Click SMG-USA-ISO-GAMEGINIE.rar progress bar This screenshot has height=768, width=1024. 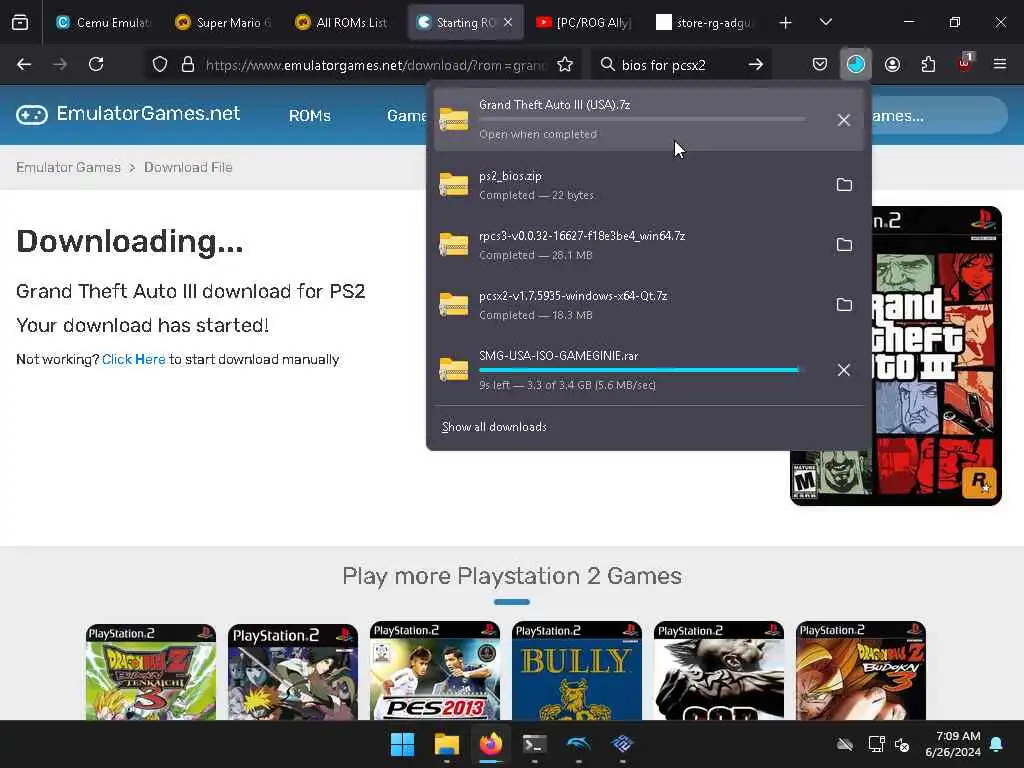(x=642, y=370)
